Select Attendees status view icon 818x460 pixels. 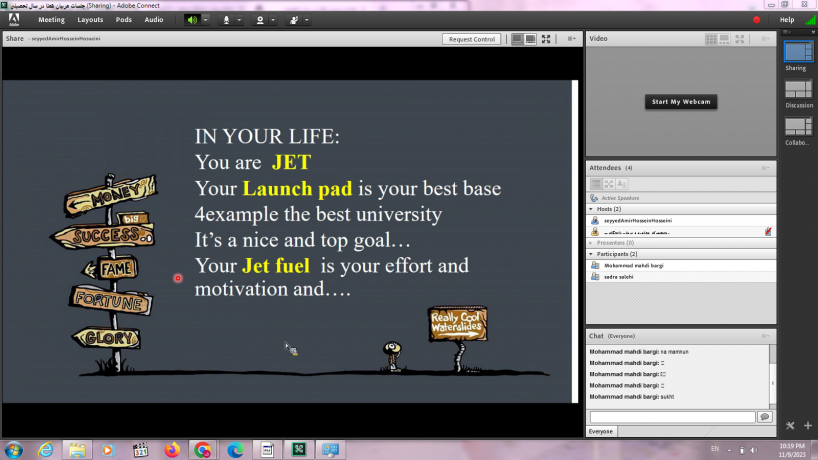tap(622, 184)
